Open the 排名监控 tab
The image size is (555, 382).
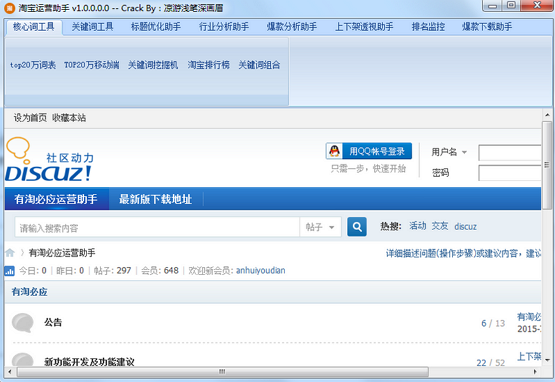pos(428,27)
